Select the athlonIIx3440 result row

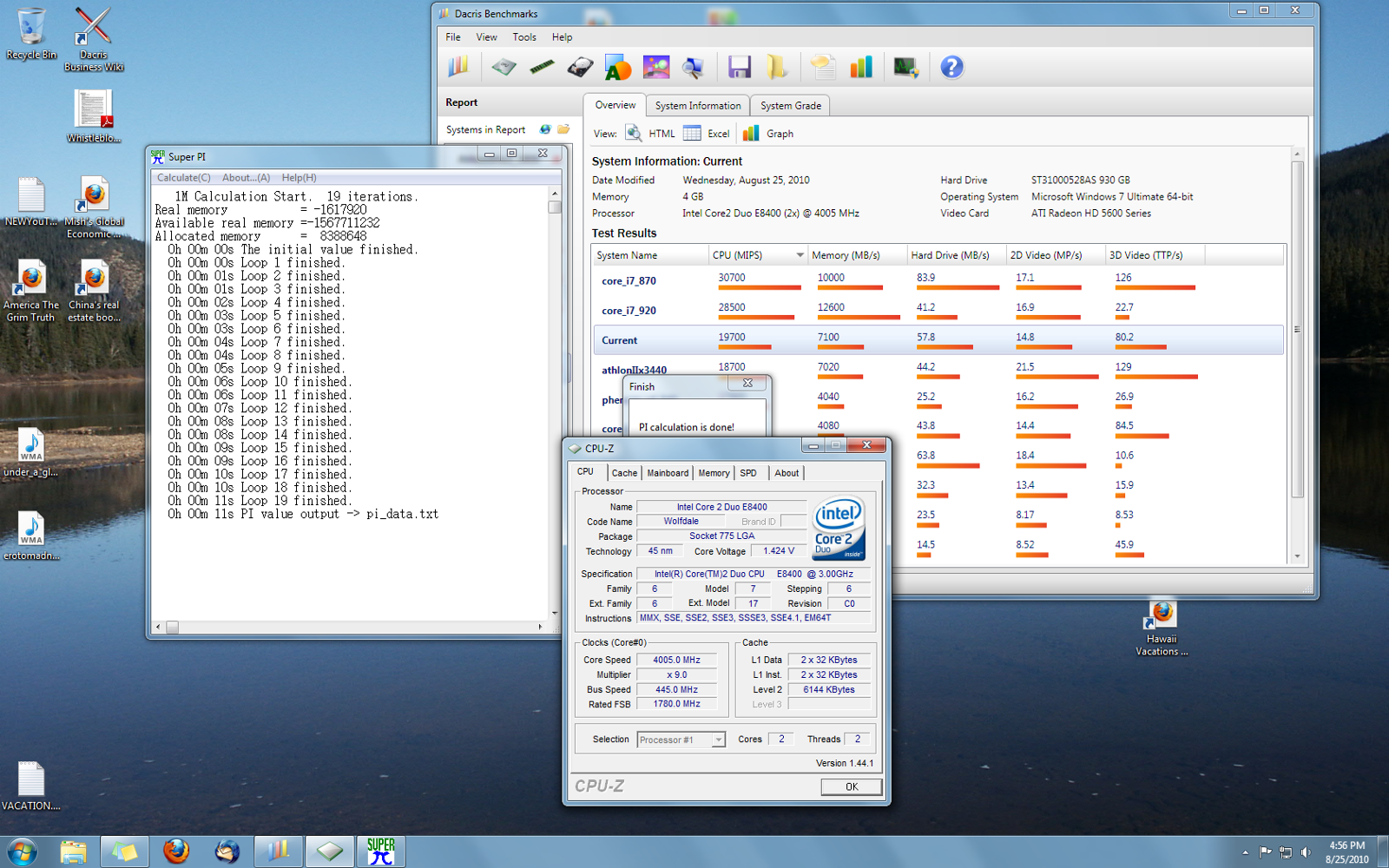pyautogui.click(x=938, y=369)
